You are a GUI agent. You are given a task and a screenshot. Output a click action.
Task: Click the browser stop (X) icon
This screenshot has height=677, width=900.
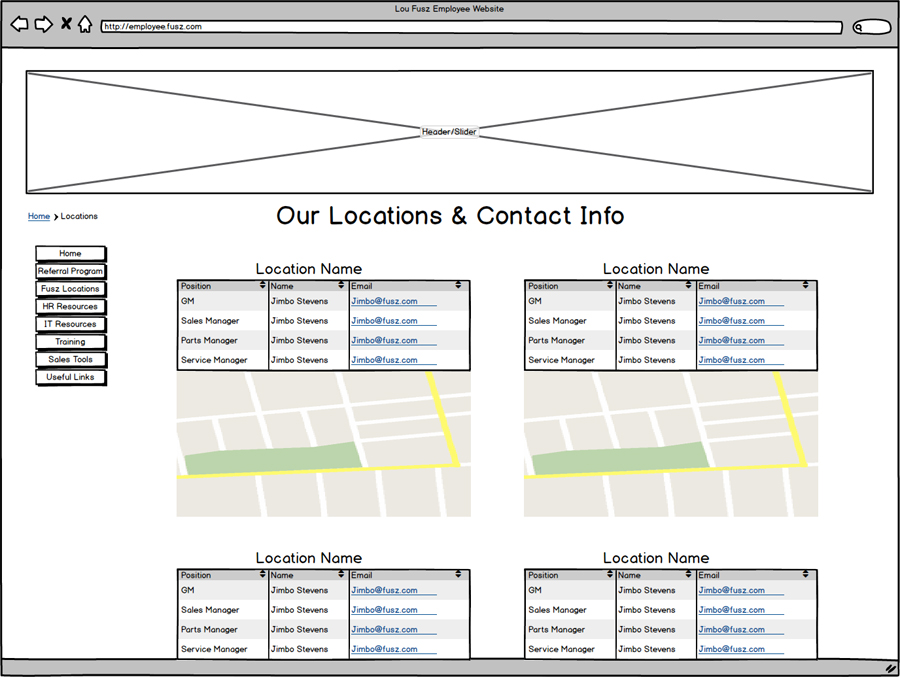point(67,24)
